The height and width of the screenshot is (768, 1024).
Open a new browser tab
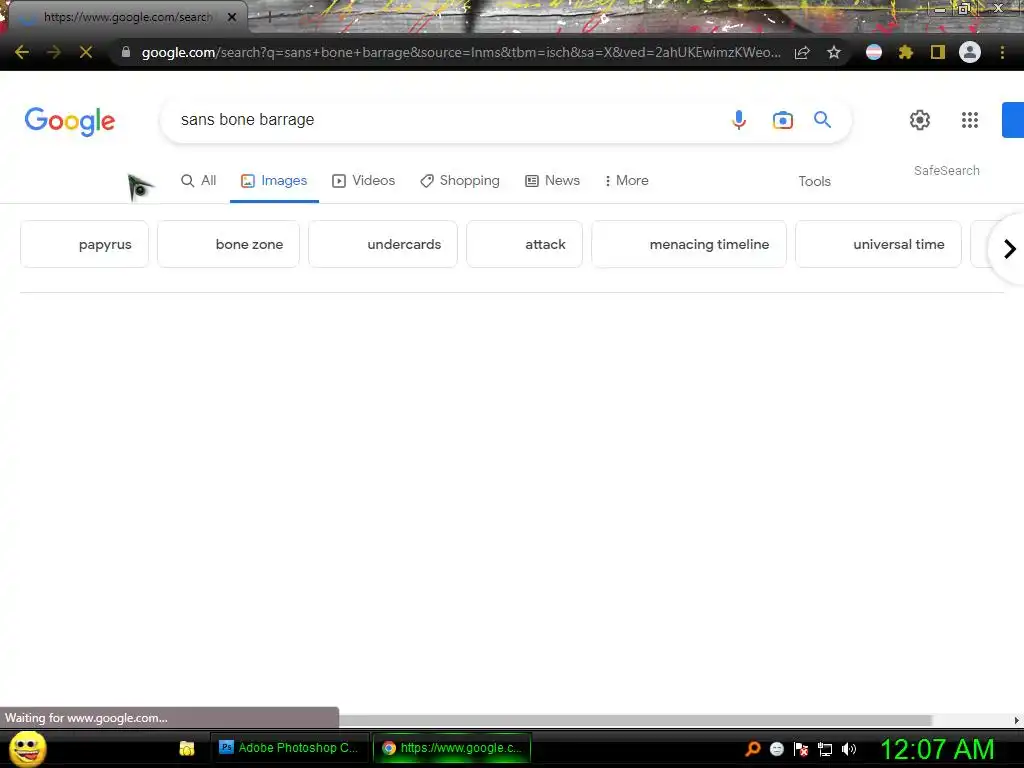coord(269,17)
